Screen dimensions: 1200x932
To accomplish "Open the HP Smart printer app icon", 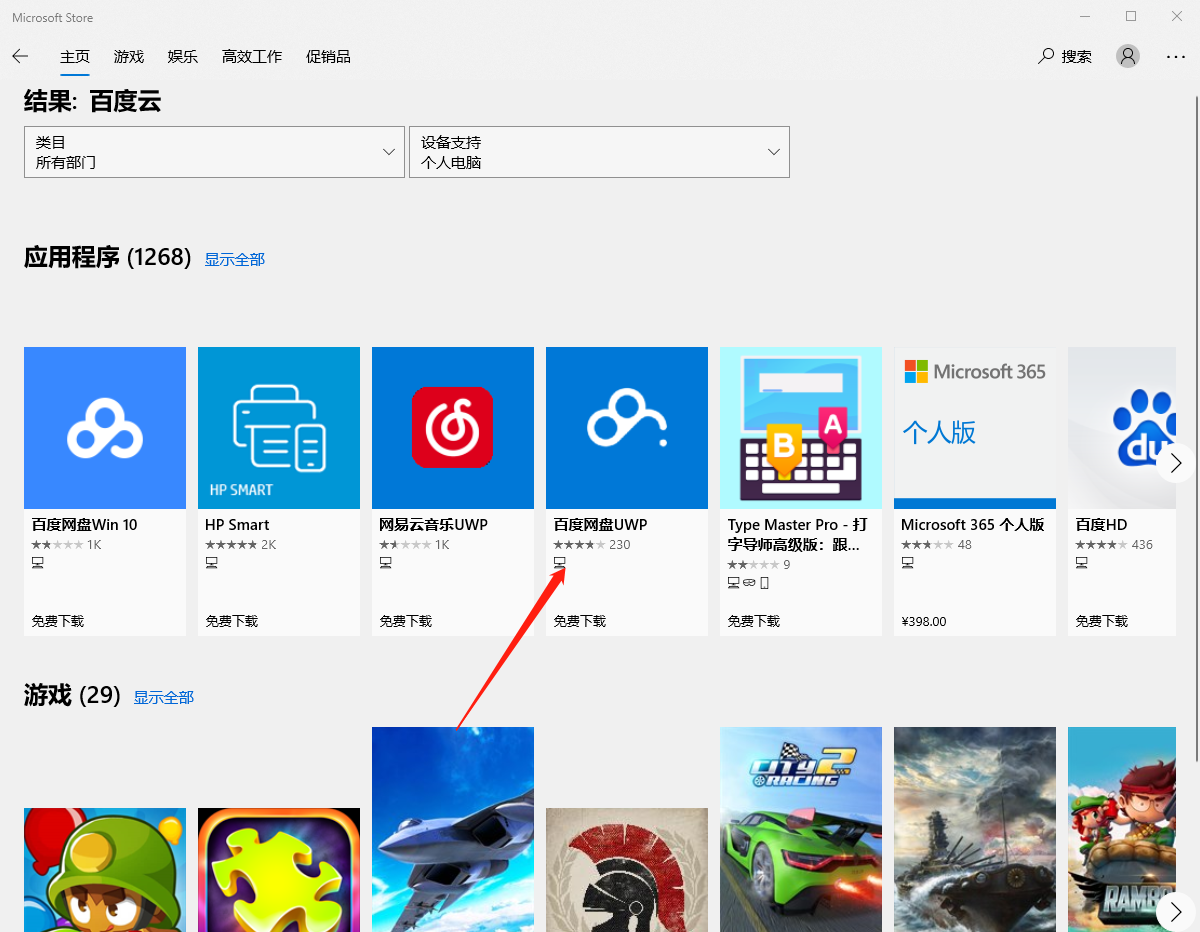I will pyautogui.click(x=279, y=428).
